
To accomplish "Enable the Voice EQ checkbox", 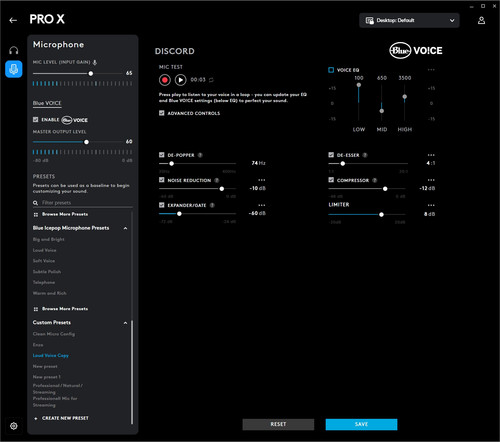I will (x=331, y=70).
